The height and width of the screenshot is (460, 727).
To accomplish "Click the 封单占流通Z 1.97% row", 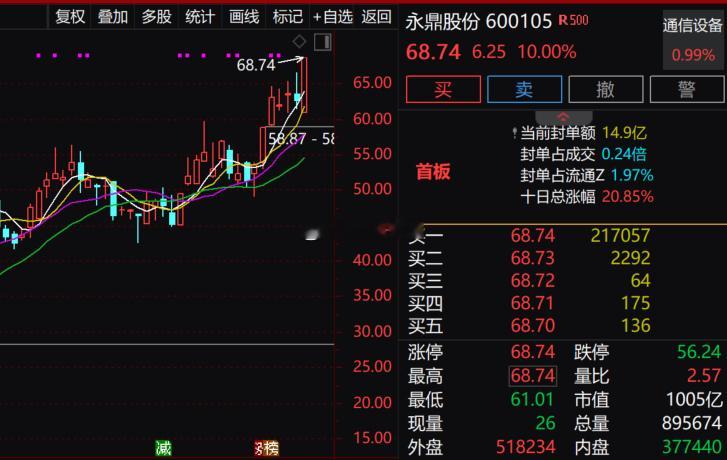I will tap(587, 175).
